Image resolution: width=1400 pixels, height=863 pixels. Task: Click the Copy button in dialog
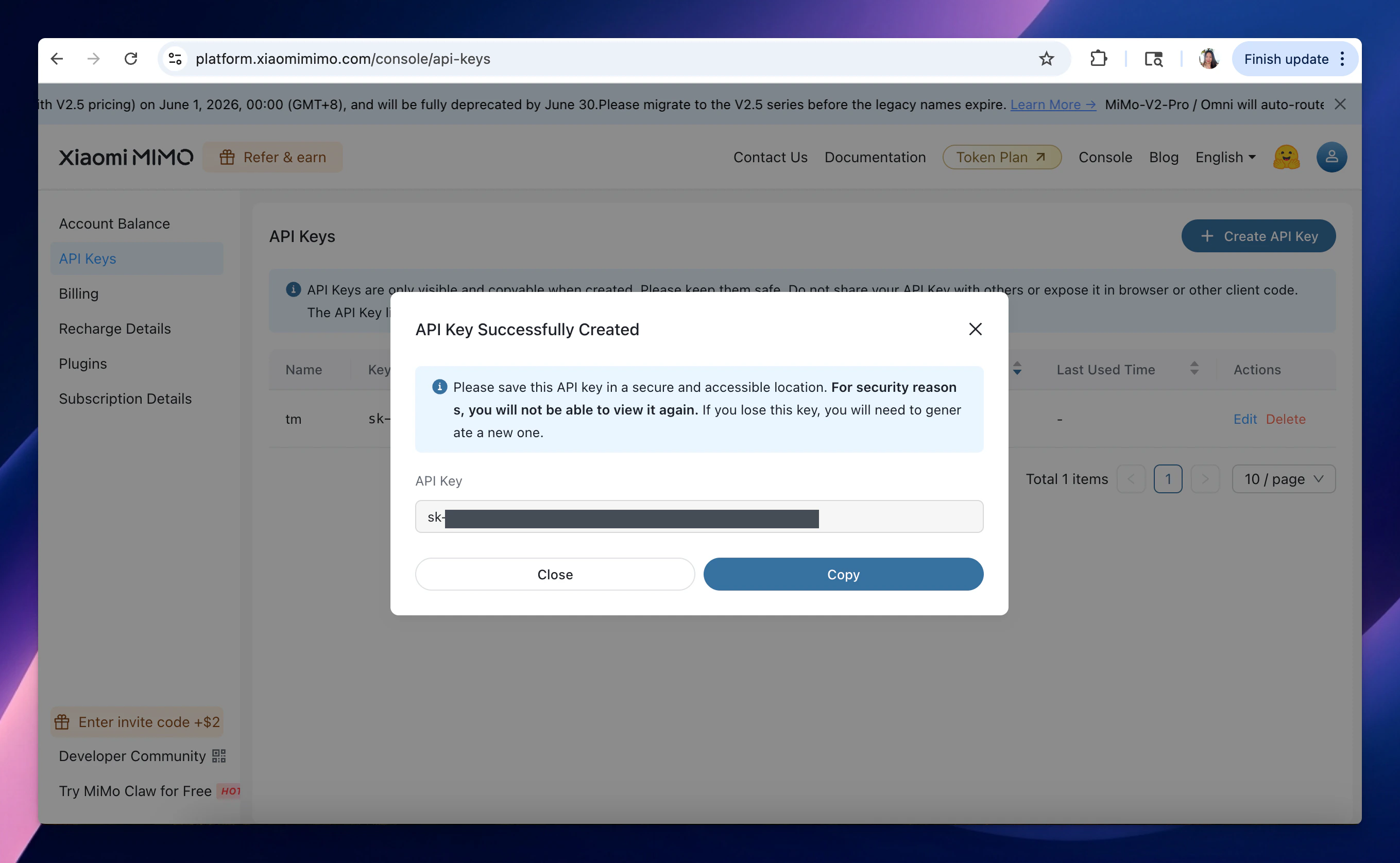point(843,574)
